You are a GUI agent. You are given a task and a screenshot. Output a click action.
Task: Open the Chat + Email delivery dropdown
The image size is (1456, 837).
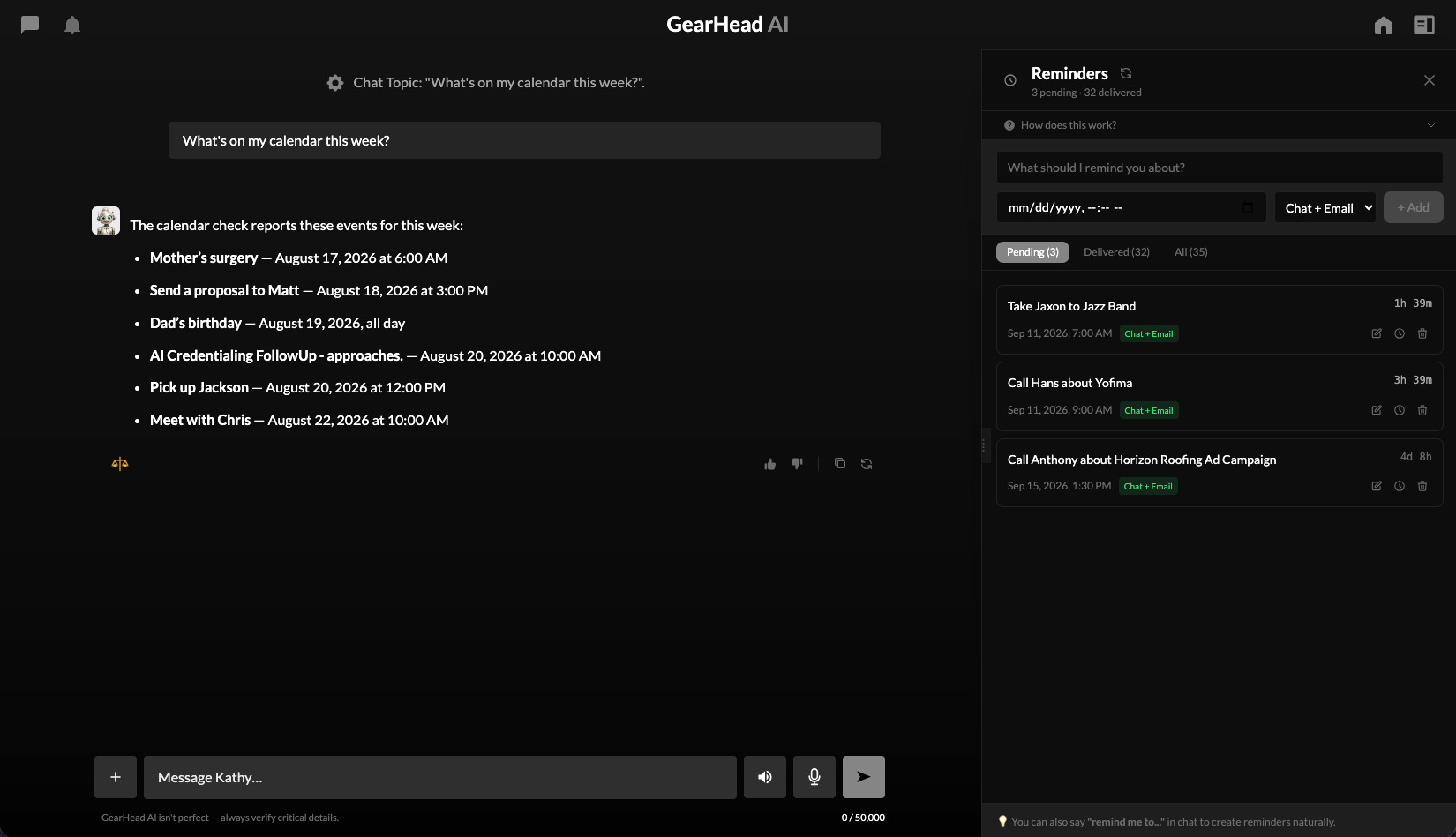(1325, 208)
